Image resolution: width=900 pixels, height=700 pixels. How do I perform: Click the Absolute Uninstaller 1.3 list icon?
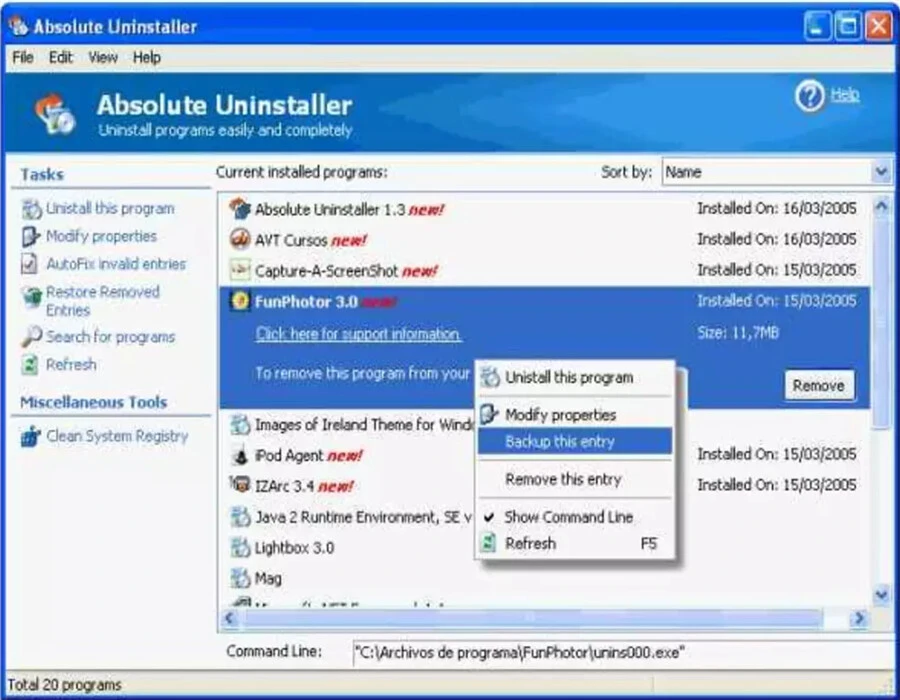(x=239, y=209)
